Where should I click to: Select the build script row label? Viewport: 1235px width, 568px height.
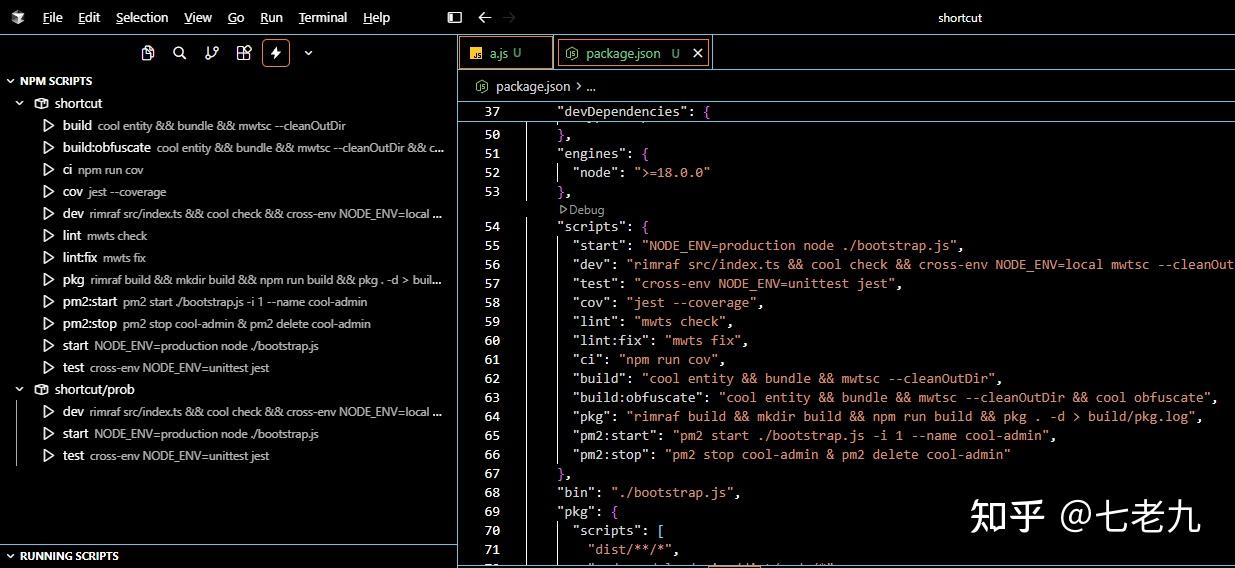click(77, 126)
